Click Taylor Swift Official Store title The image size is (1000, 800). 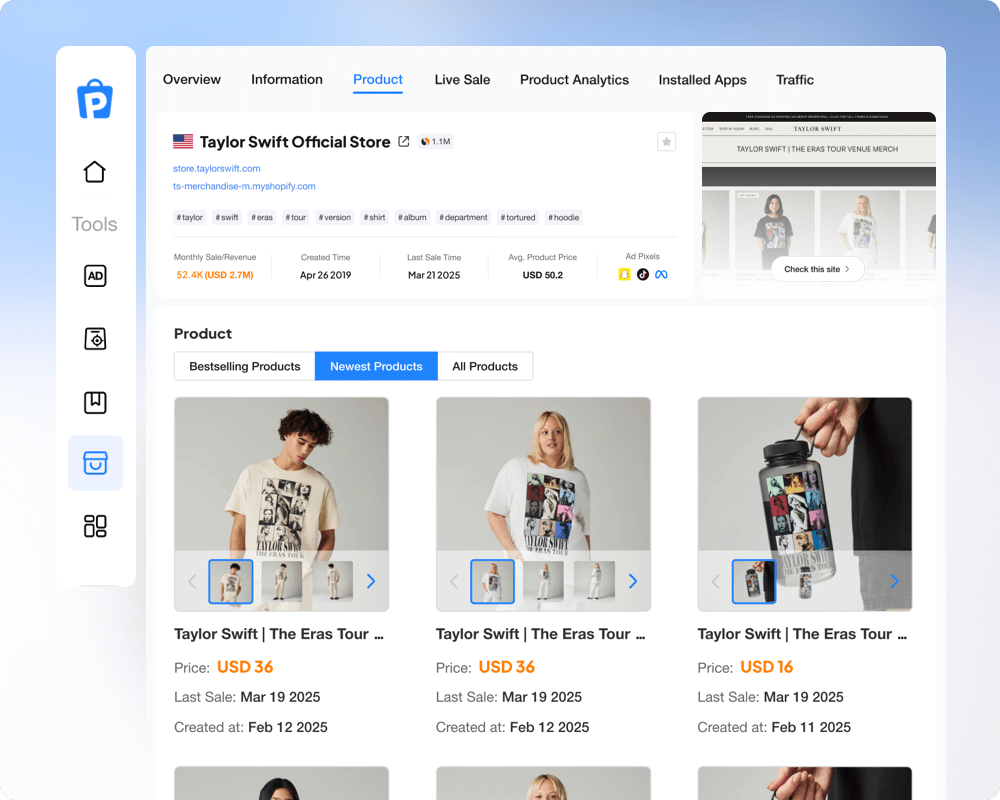click(295, 142)
